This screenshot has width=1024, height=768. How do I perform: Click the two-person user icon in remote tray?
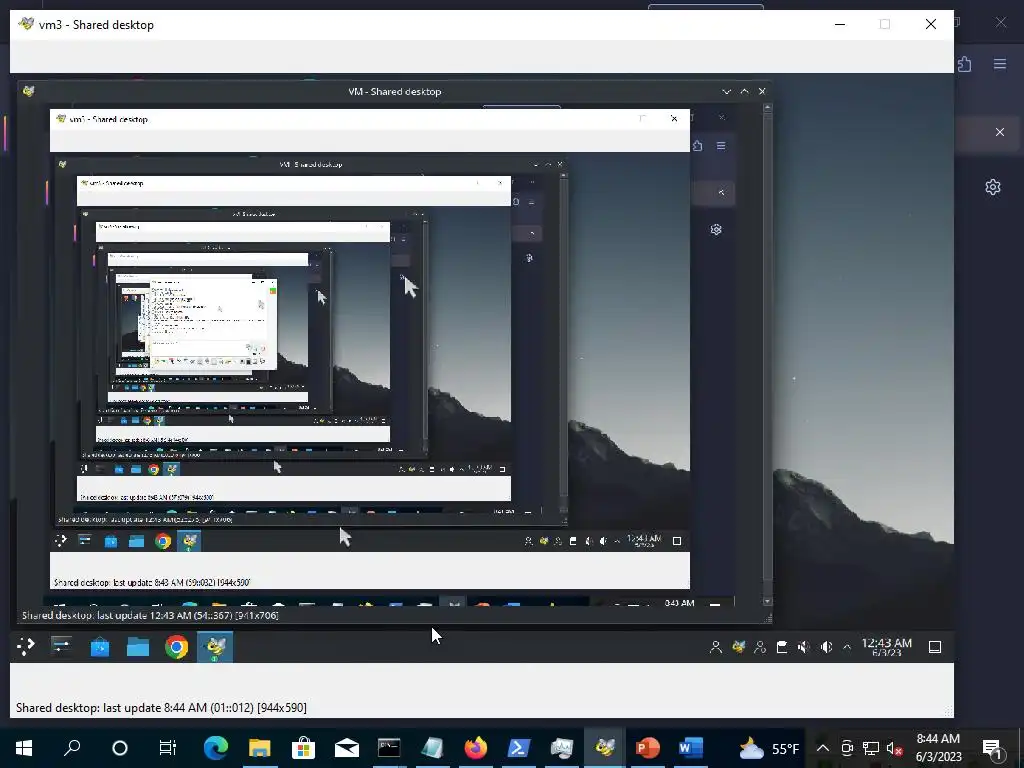(760, 647)
